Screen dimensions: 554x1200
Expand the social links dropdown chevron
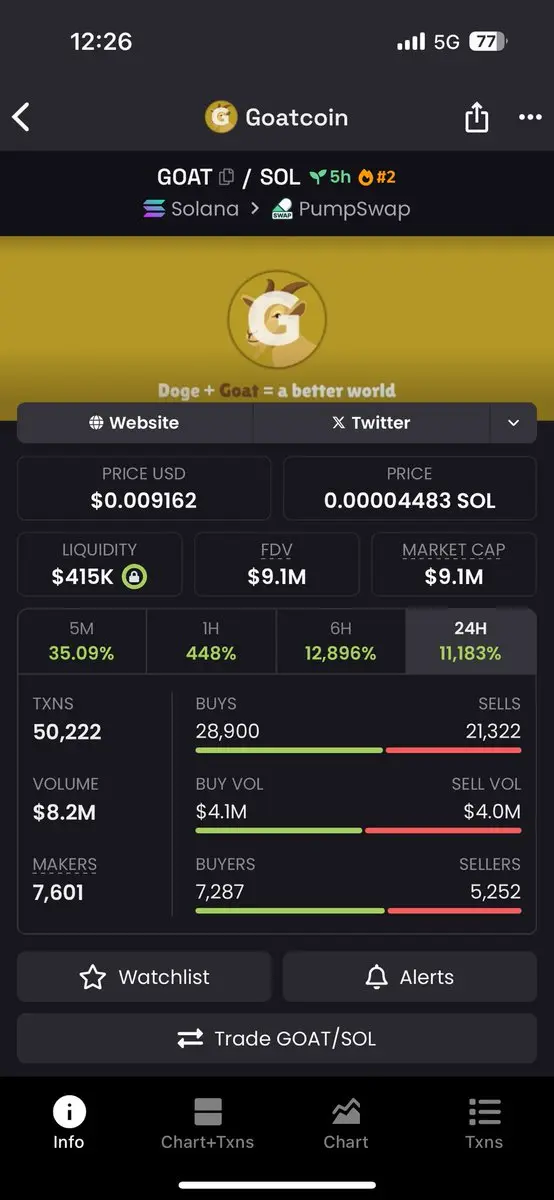(513, 423)
